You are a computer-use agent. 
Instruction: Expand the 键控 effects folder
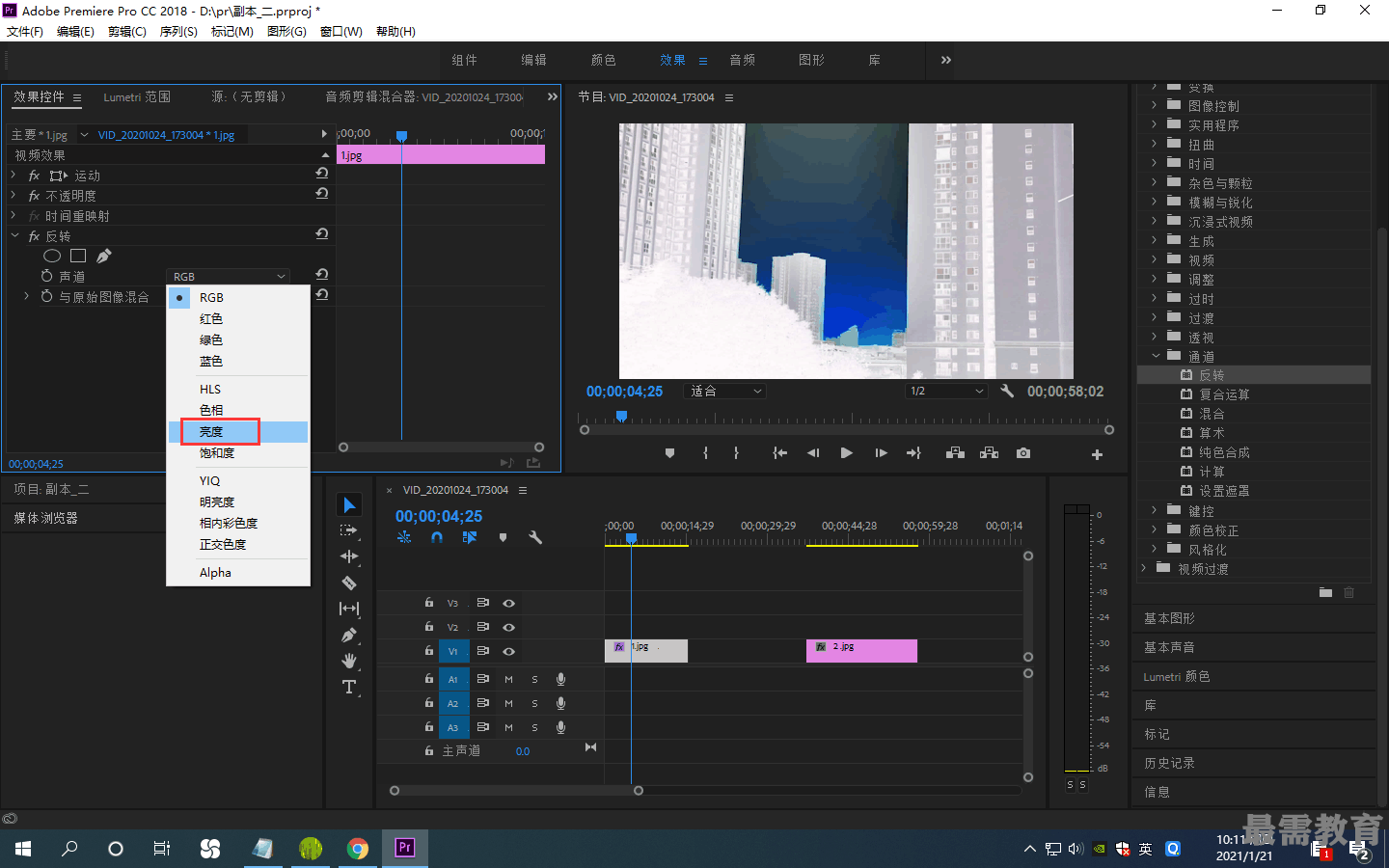point(1154,510)
